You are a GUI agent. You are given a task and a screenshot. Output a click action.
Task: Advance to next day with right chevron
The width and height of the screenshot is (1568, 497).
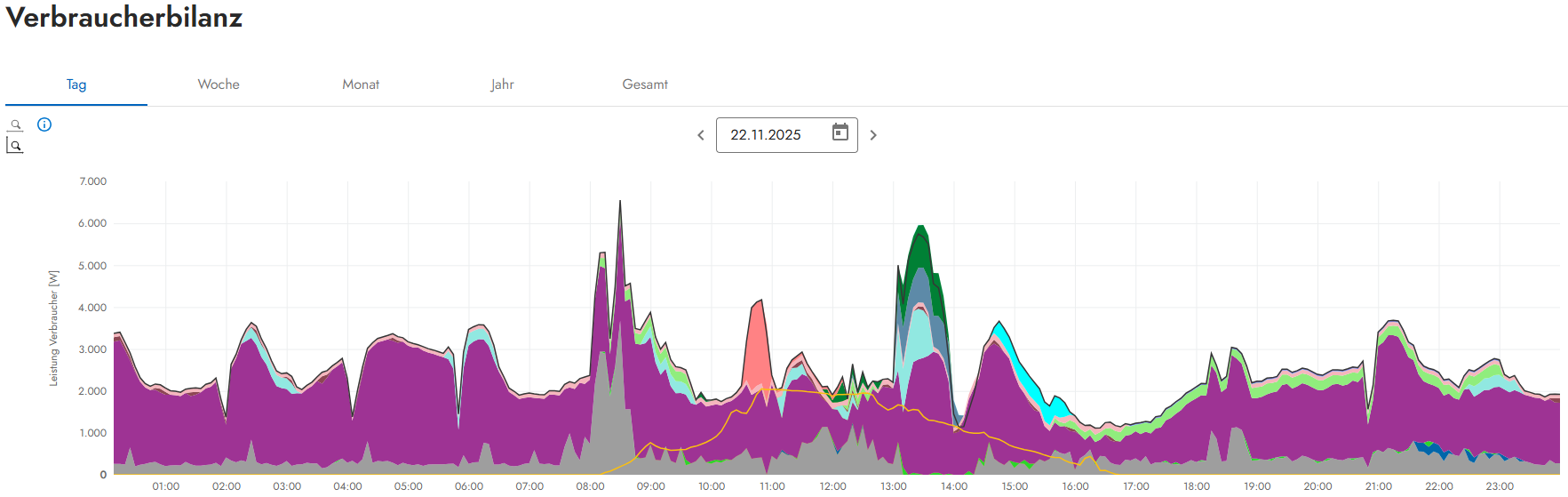873,135
